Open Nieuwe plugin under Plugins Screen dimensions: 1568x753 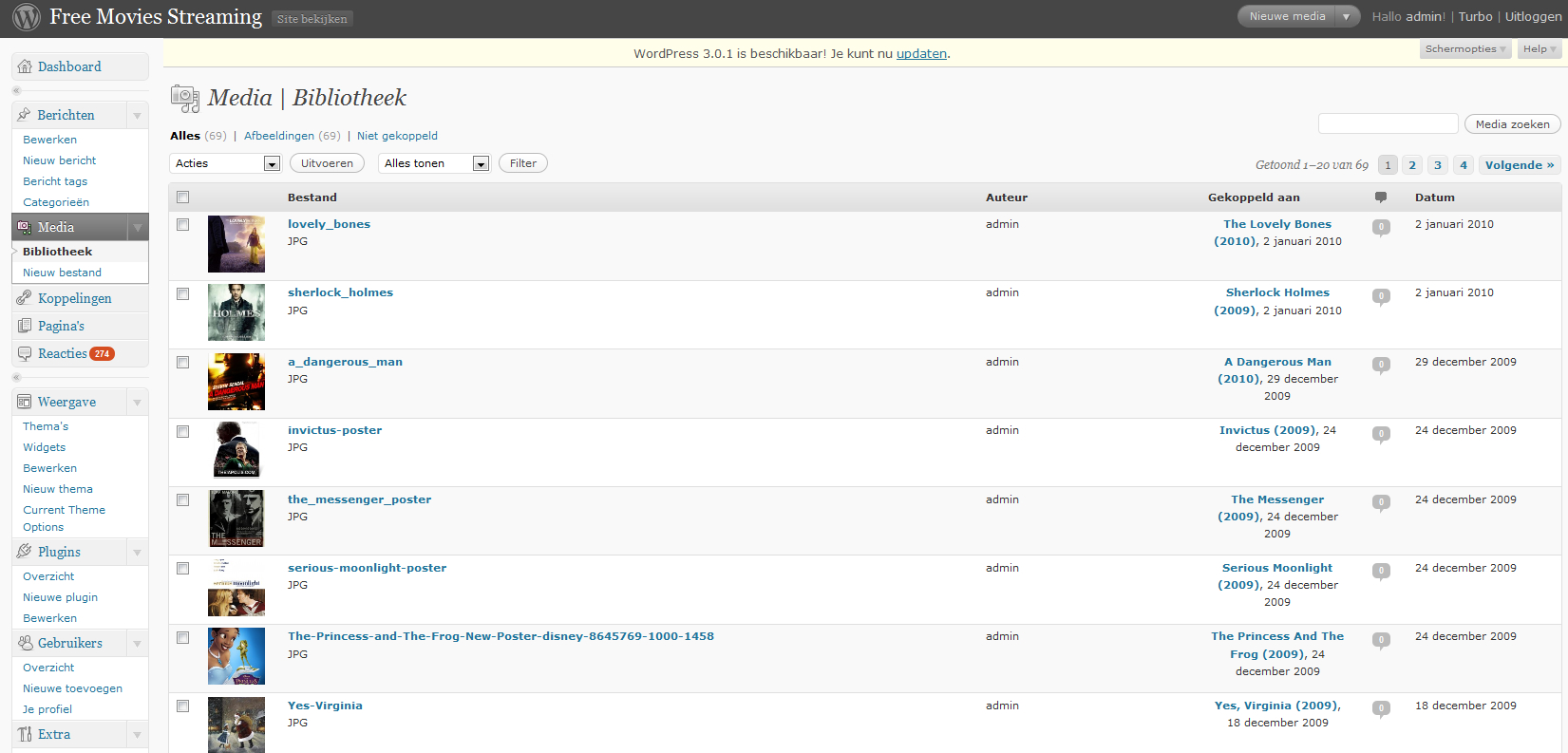point(61,597)
